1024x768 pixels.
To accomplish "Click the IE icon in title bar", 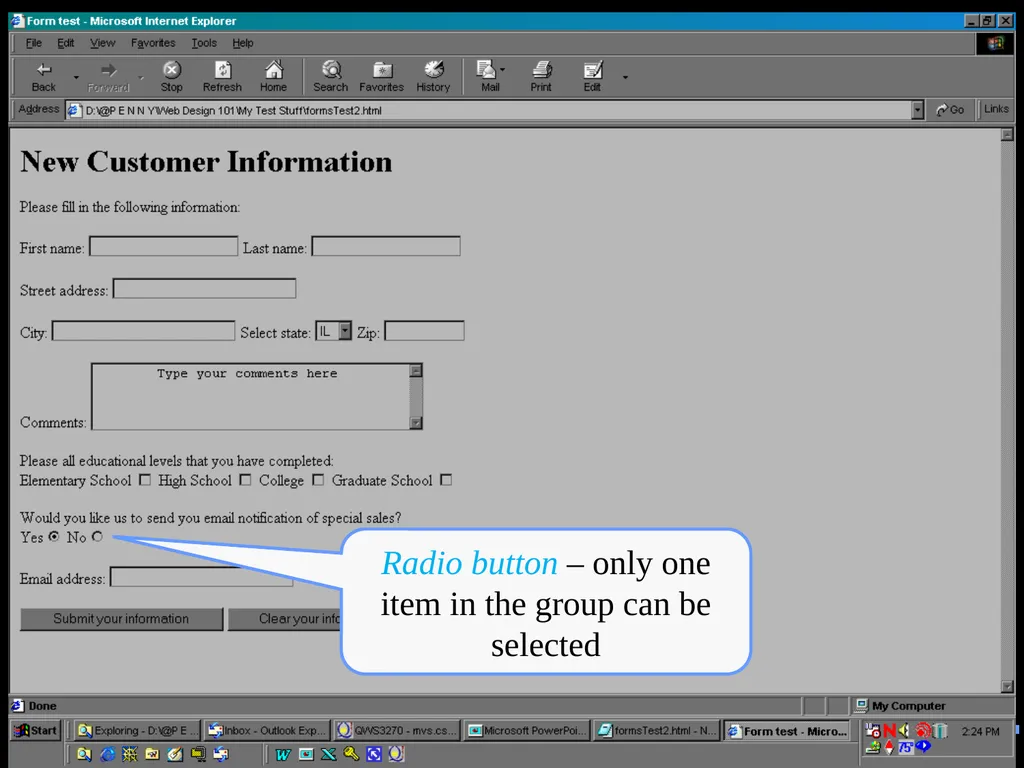I will [x=18, y=21].
